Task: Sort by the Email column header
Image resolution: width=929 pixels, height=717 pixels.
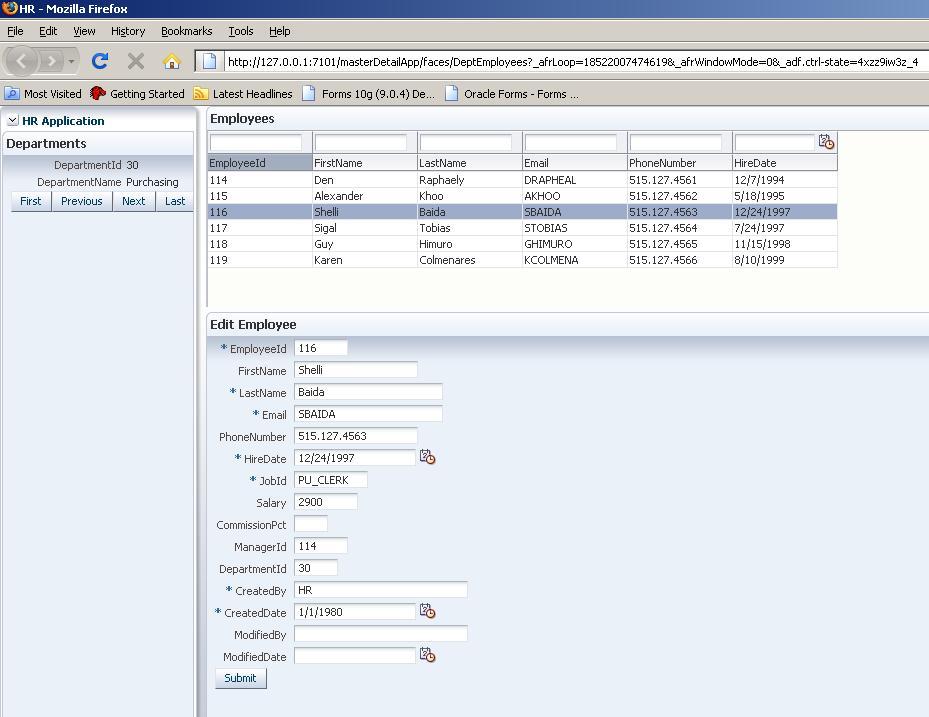Action: [x=575, y=163]
